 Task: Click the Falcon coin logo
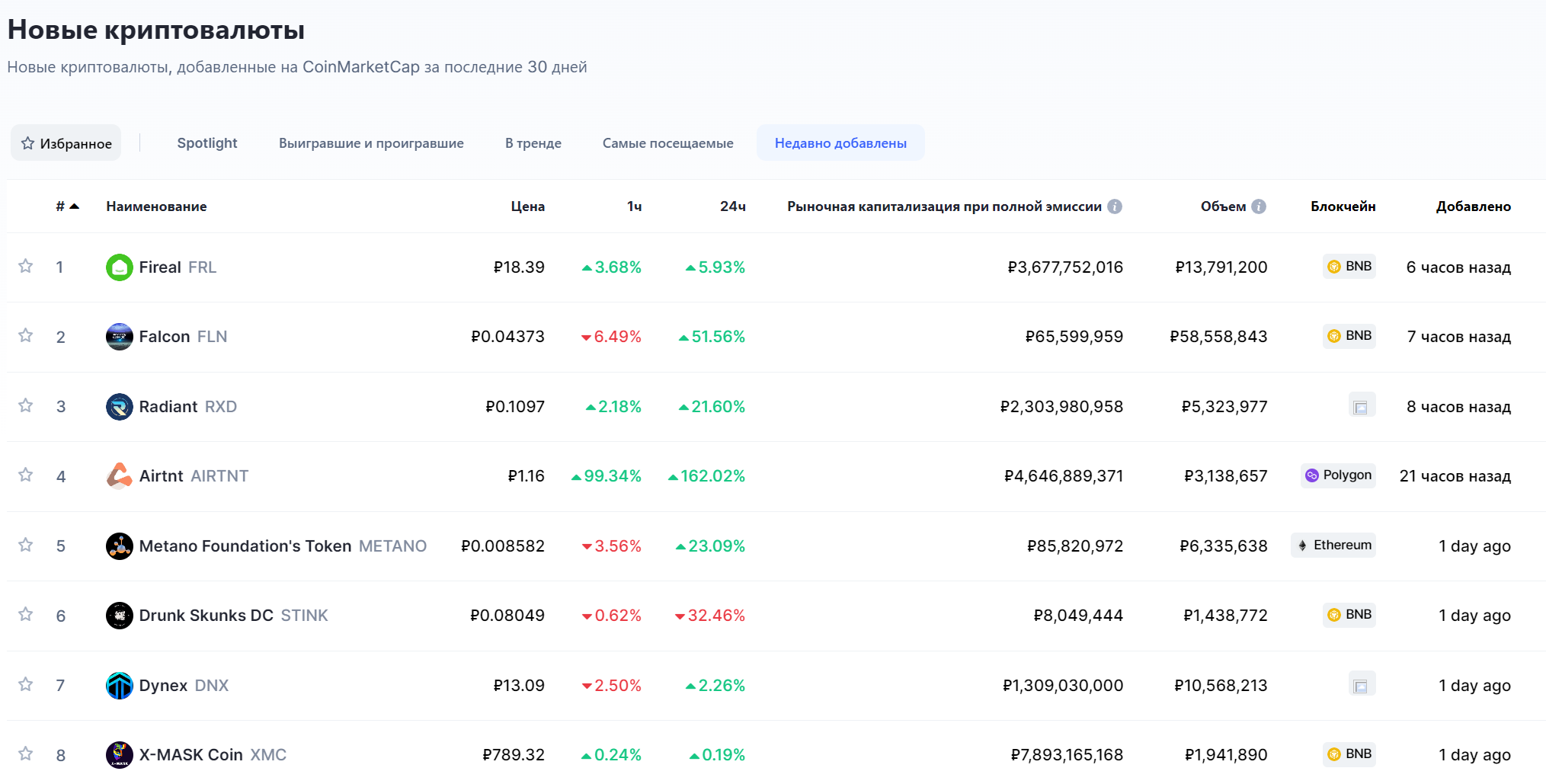120,337
